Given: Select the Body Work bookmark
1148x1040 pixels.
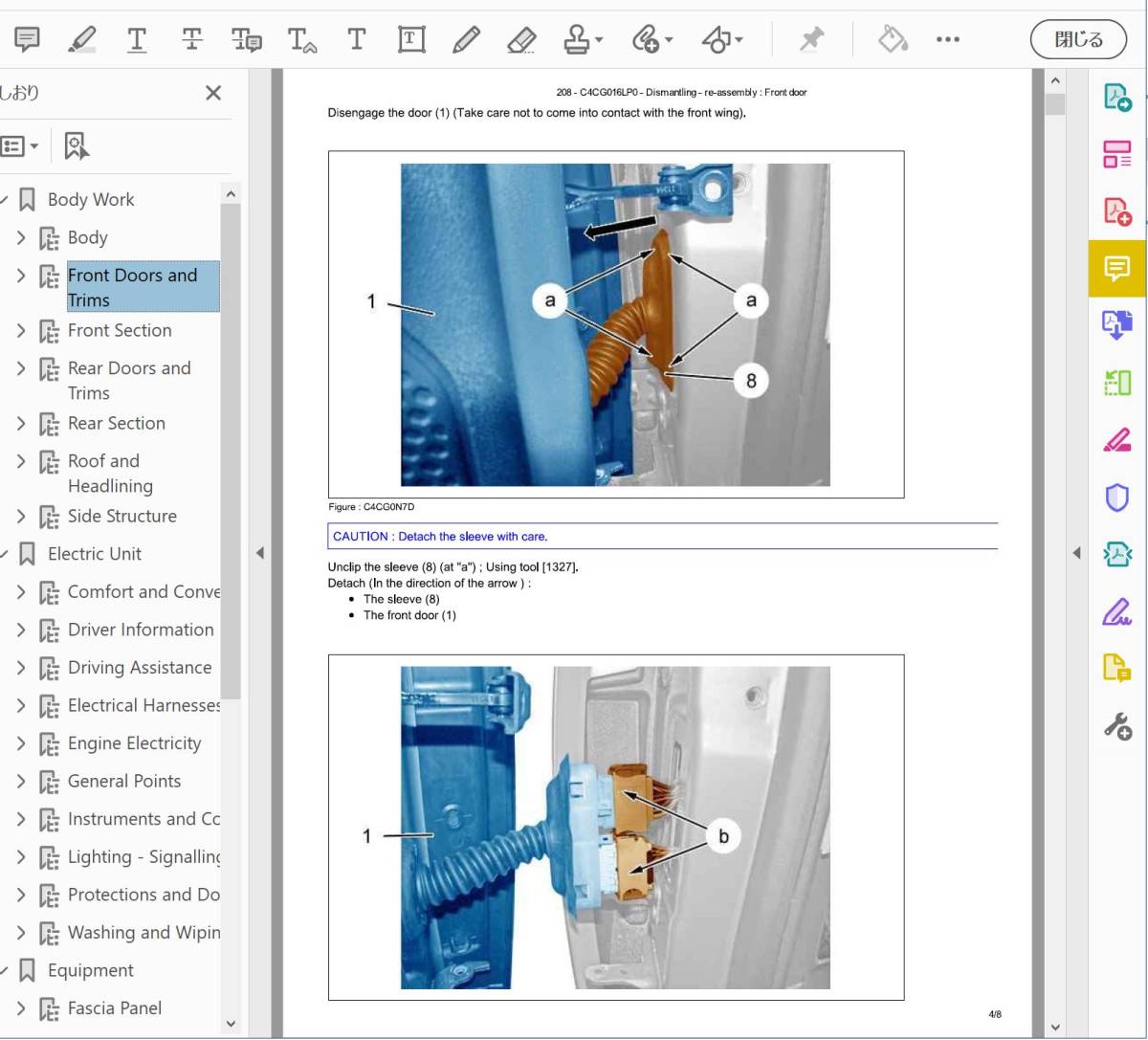Looking at the screenshot, I should (91, 199).
